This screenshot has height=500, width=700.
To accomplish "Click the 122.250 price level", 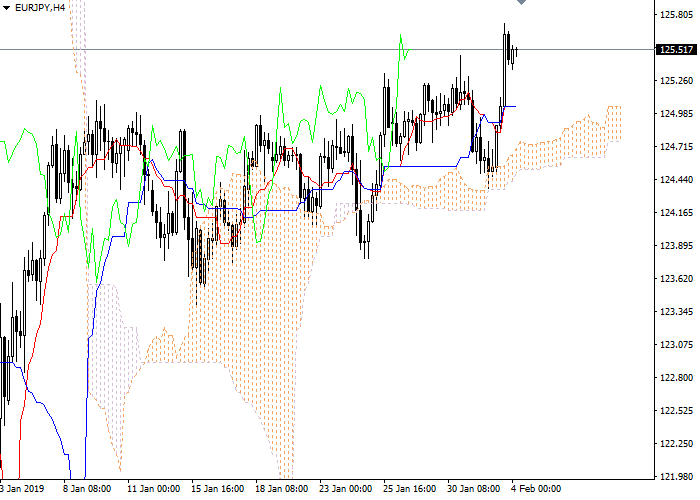I will click(676, 444).
